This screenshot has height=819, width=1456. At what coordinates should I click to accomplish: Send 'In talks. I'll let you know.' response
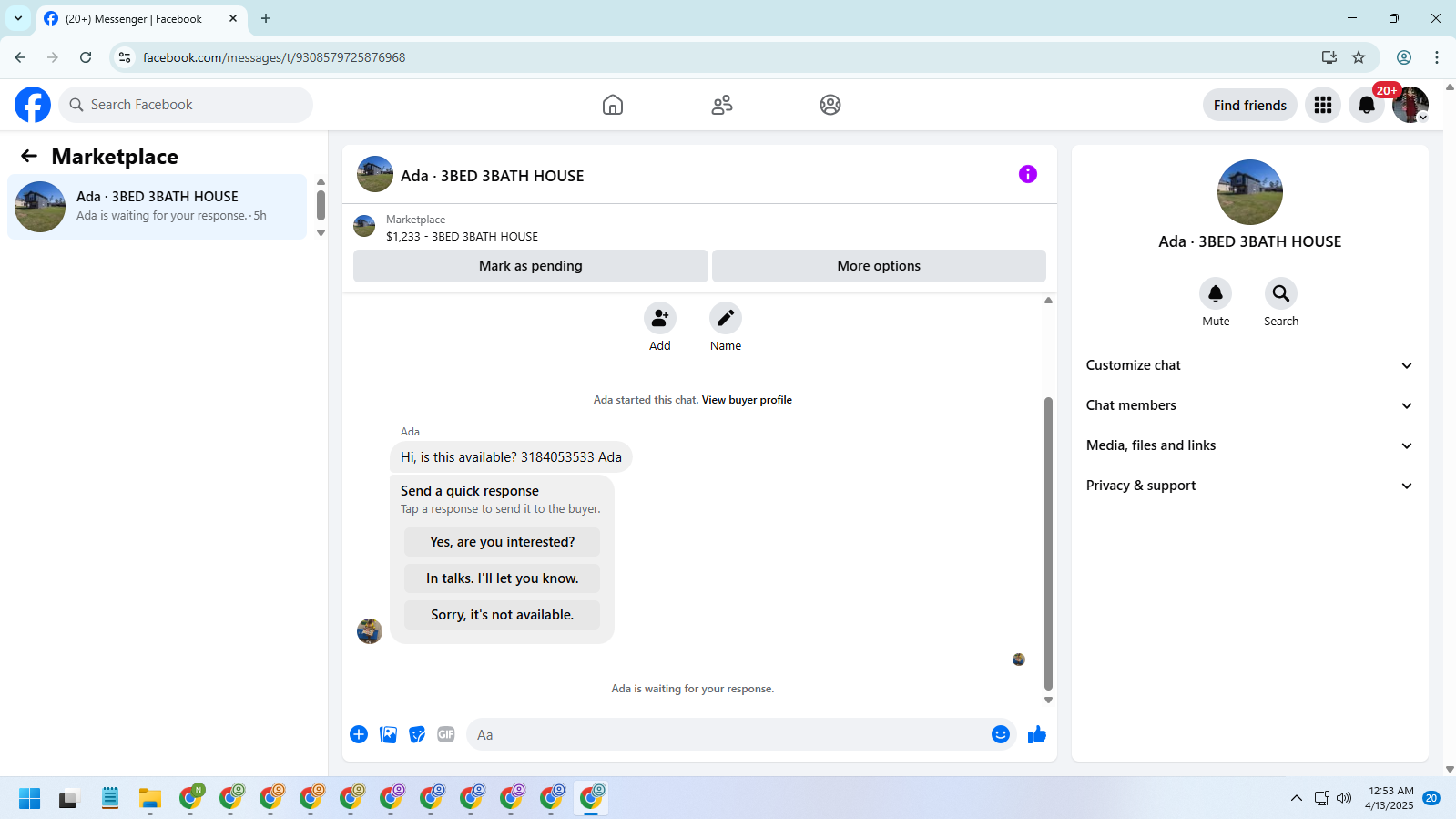point(503,578)
